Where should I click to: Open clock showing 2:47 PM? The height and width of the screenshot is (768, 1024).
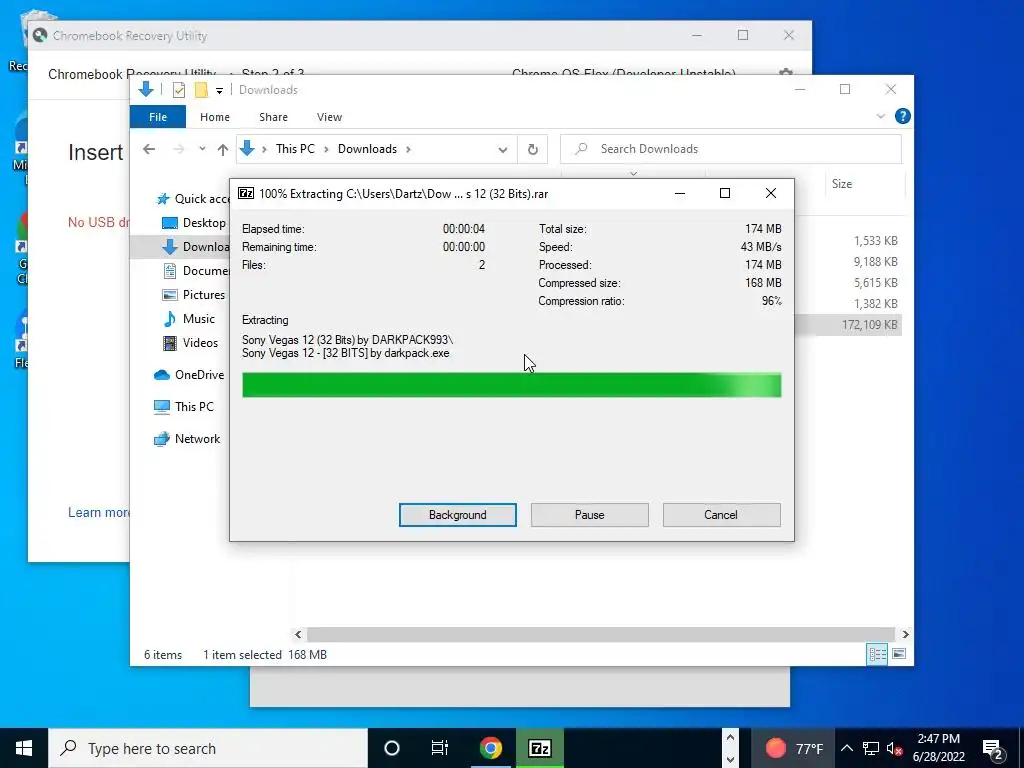[x=938, y=748]
